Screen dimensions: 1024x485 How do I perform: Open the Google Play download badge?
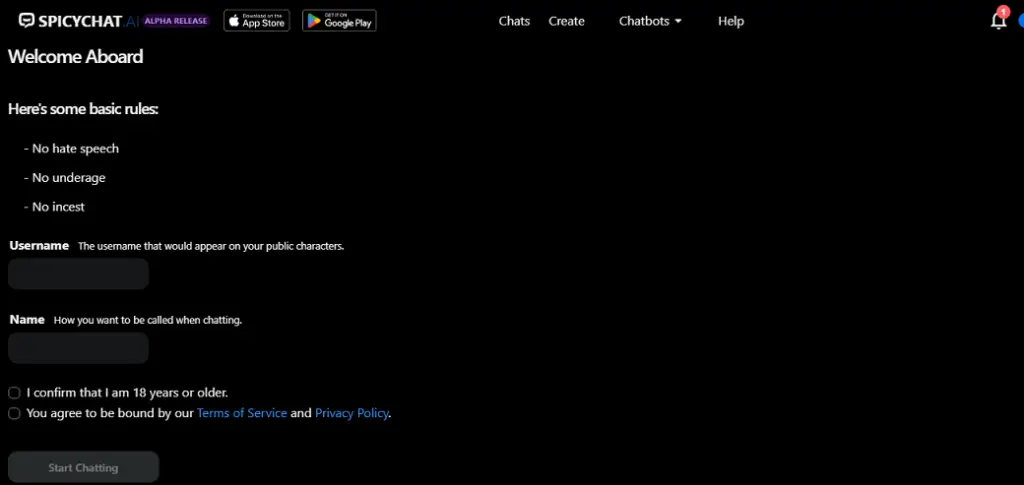click(339, 21)
